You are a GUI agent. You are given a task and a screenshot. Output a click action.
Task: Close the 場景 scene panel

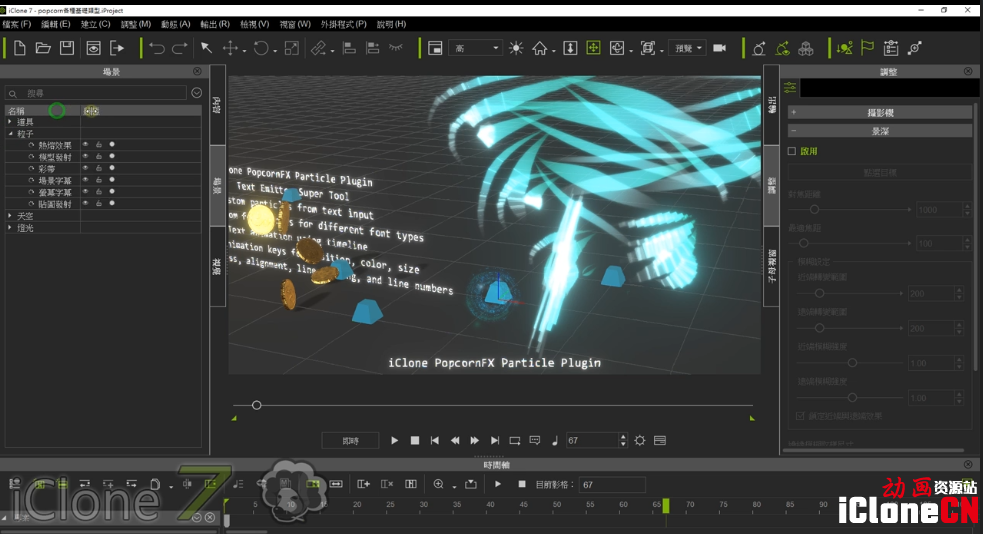pos(197,71)
